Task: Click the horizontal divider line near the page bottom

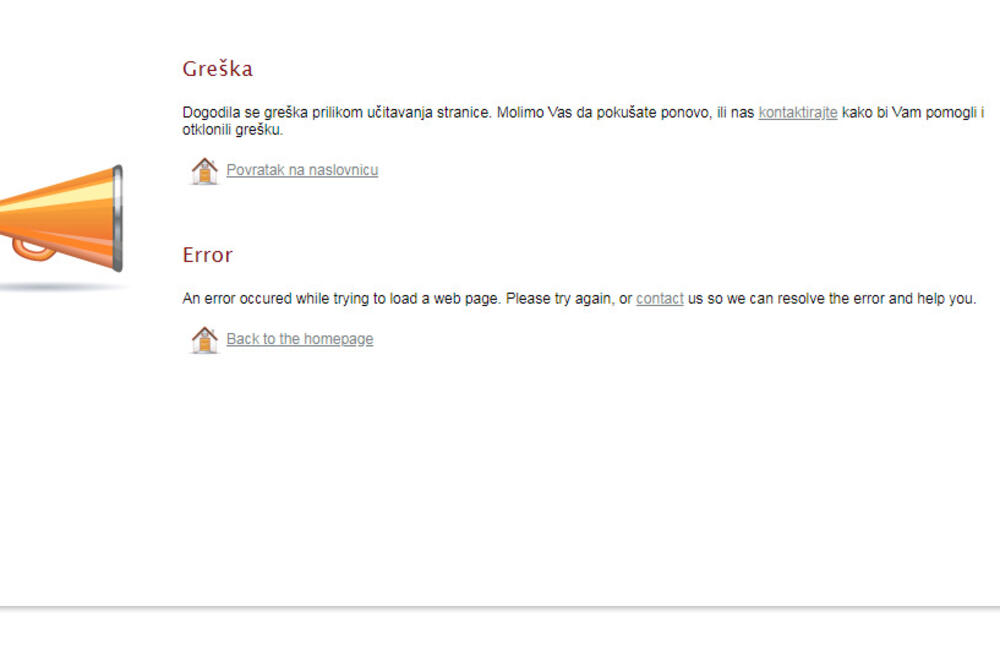Action: 500,607
